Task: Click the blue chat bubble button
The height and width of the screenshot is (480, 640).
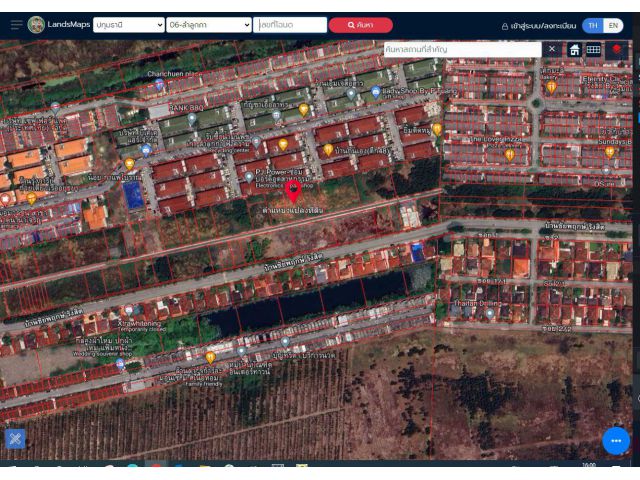Action: point(616,441)
